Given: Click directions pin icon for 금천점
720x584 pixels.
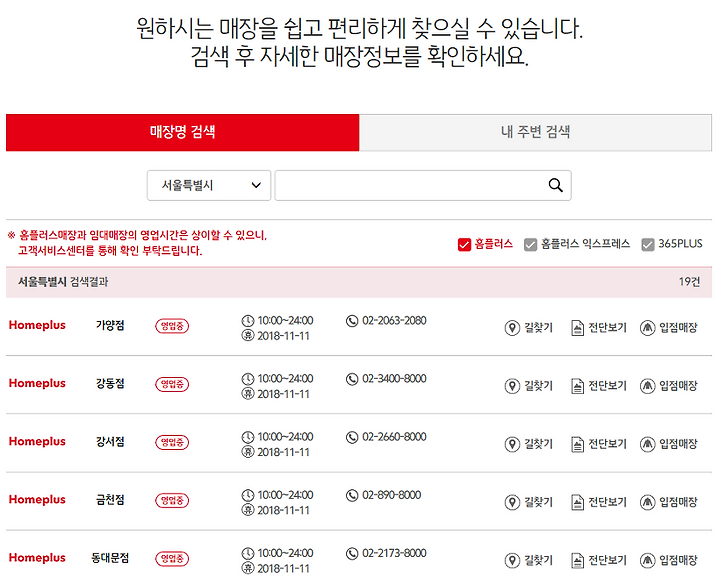Looking at the screenshot, I should pos(512,502).
